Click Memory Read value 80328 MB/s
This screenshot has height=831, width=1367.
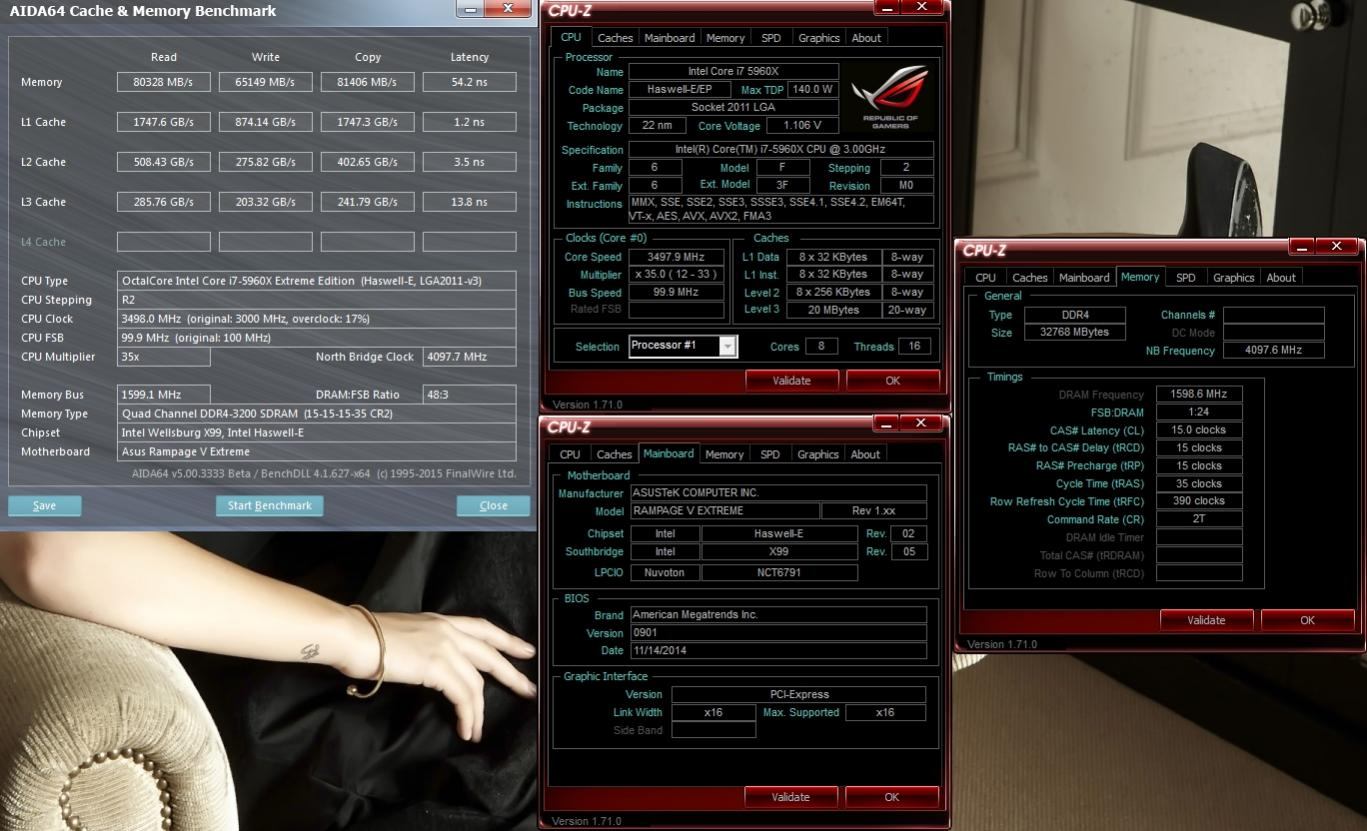coord(164,82)
